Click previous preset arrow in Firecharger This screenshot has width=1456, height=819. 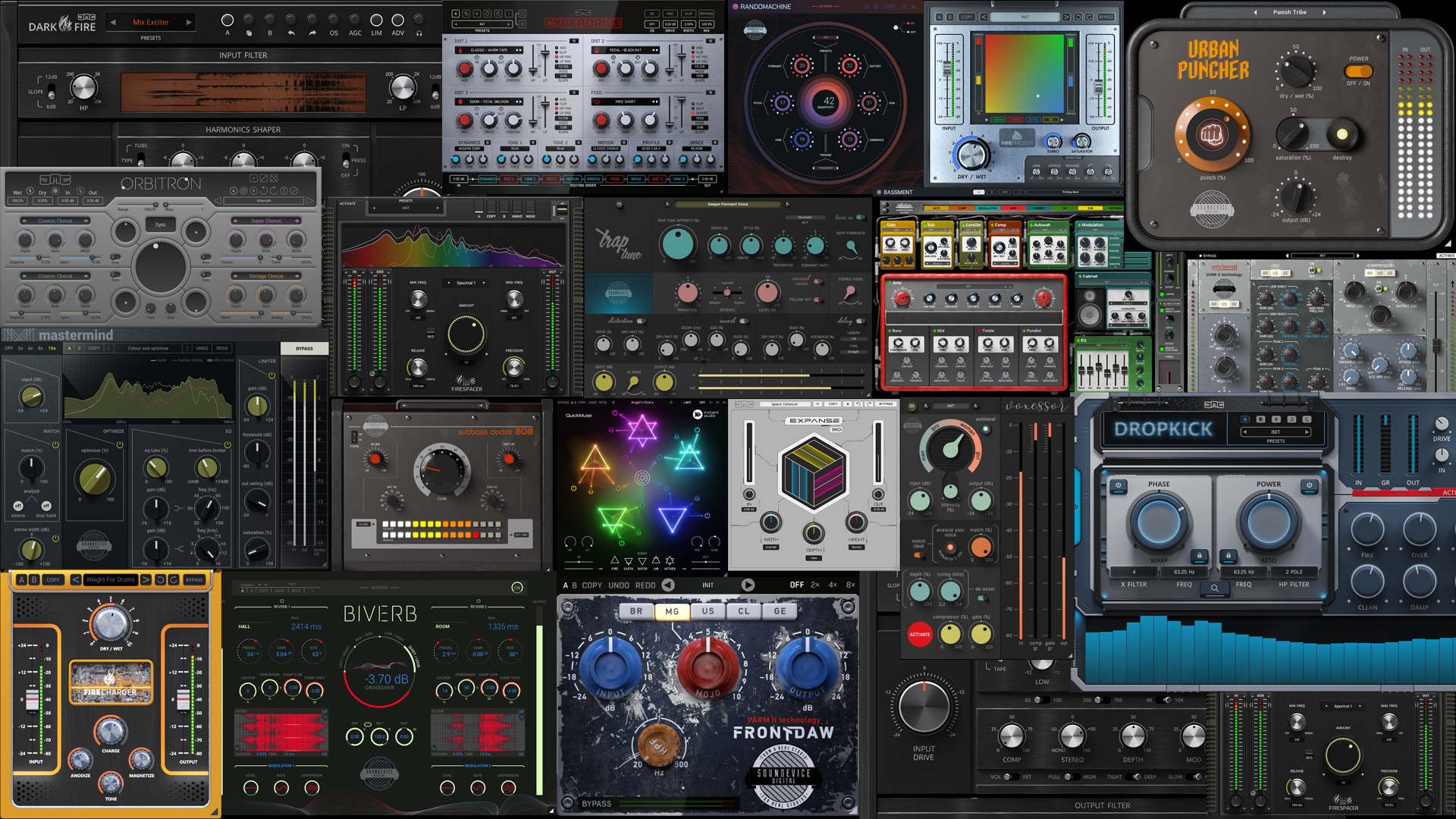(x=76, y=579)
